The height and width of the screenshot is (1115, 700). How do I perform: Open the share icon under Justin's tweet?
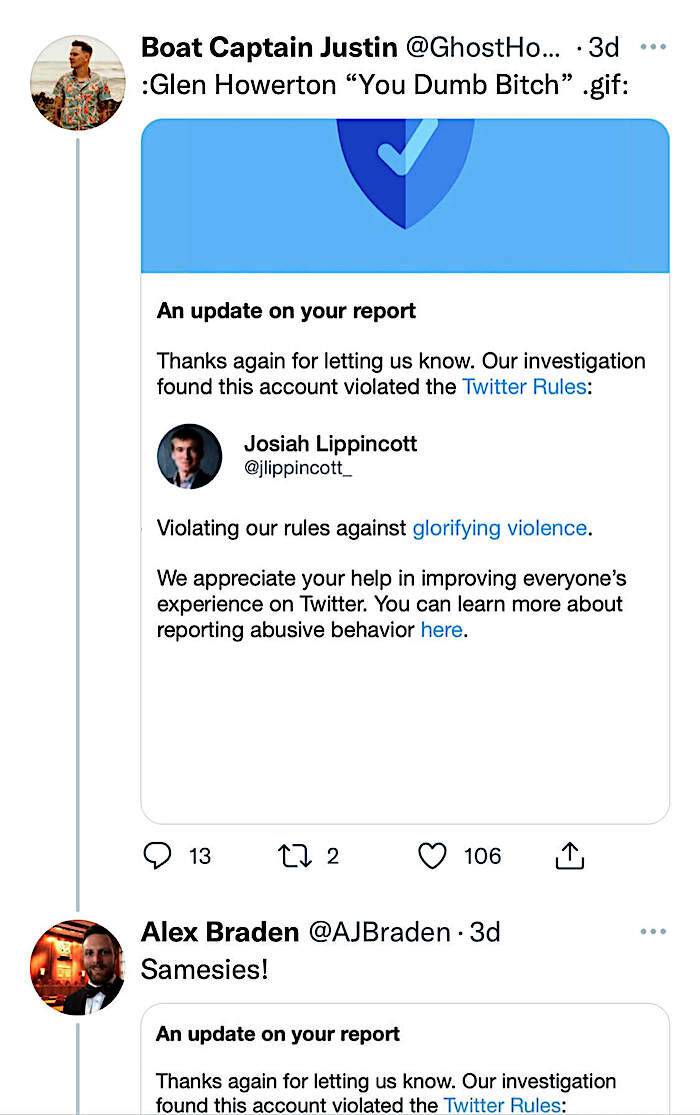click(569, 855)
